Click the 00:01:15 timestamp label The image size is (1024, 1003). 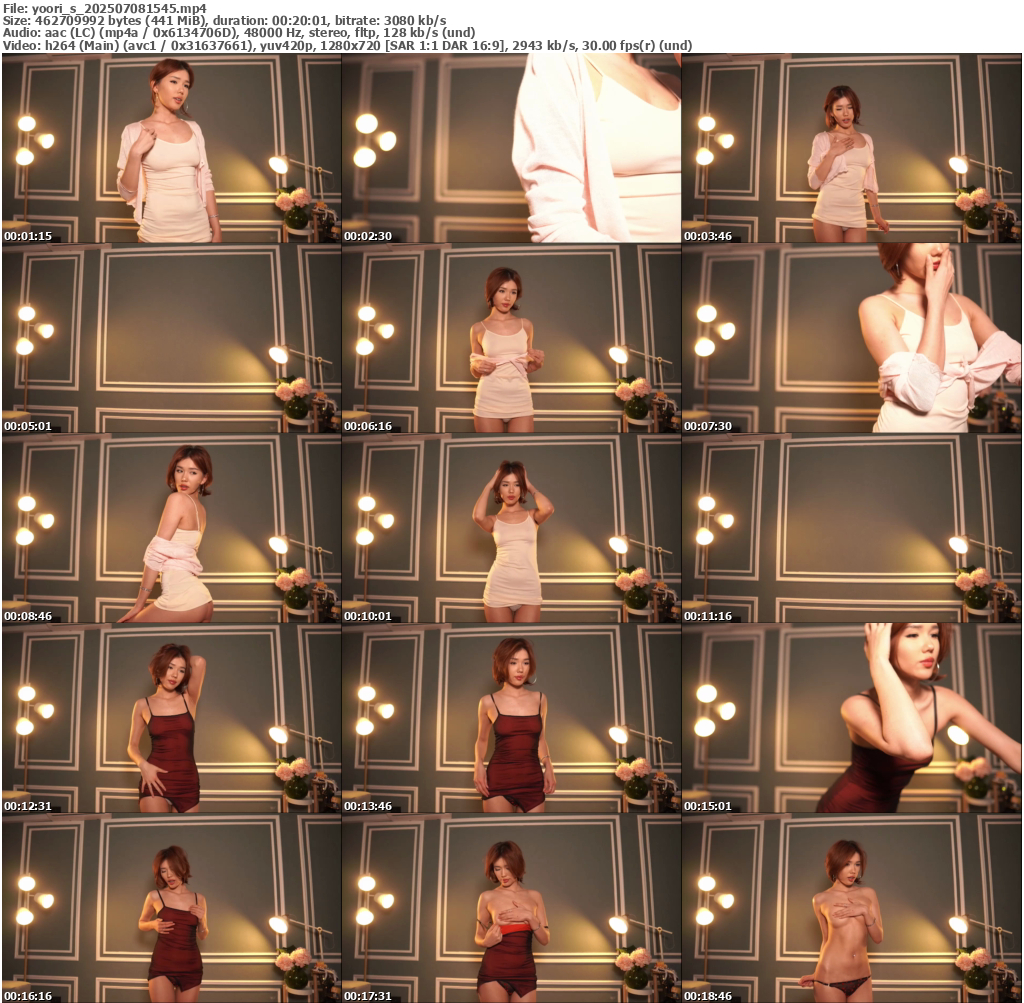(28, 236)
